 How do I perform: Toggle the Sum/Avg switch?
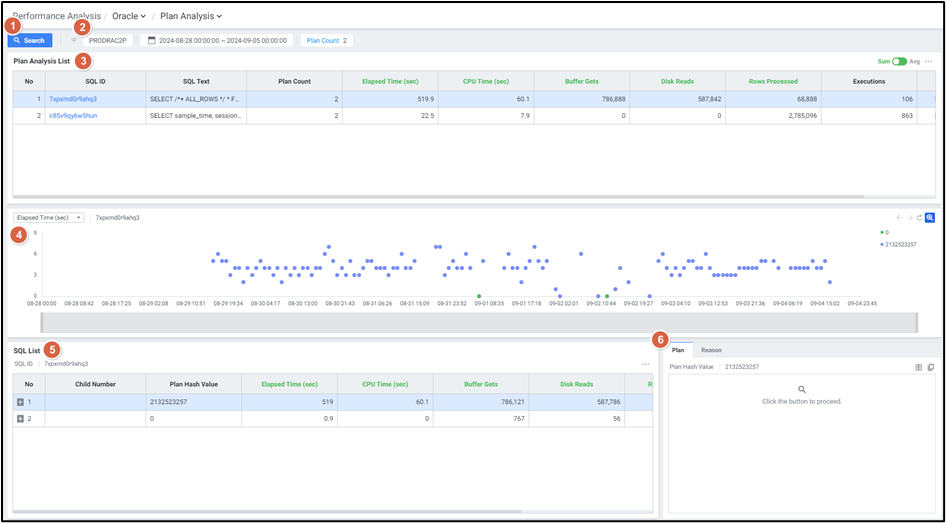(899, 61)
